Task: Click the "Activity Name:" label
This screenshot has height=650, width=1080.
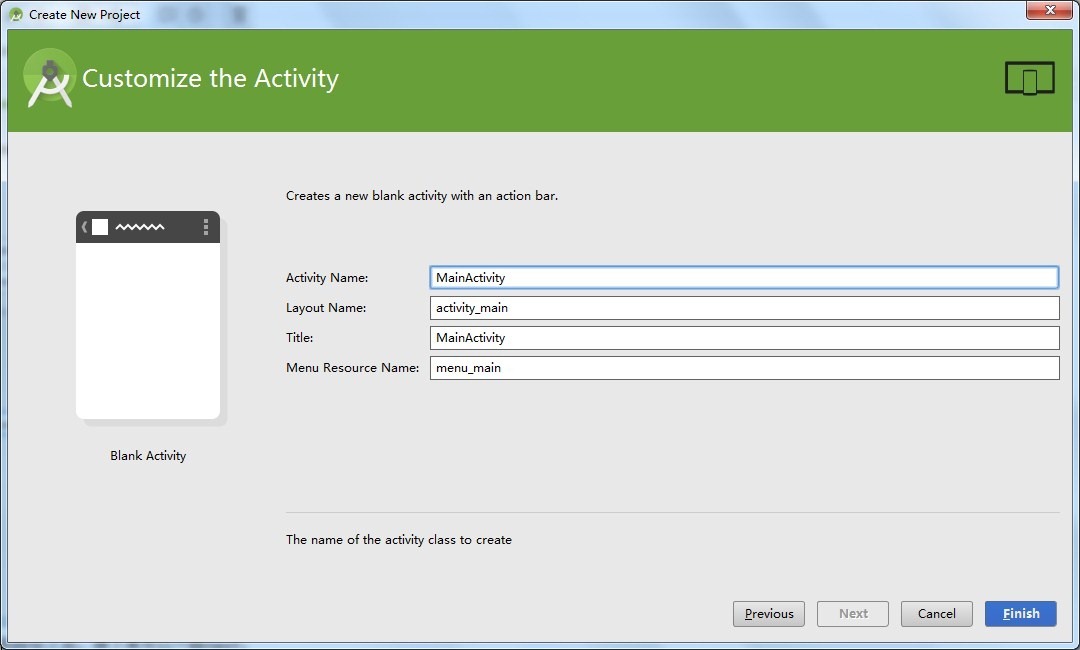Action: [x=327, y=278]
